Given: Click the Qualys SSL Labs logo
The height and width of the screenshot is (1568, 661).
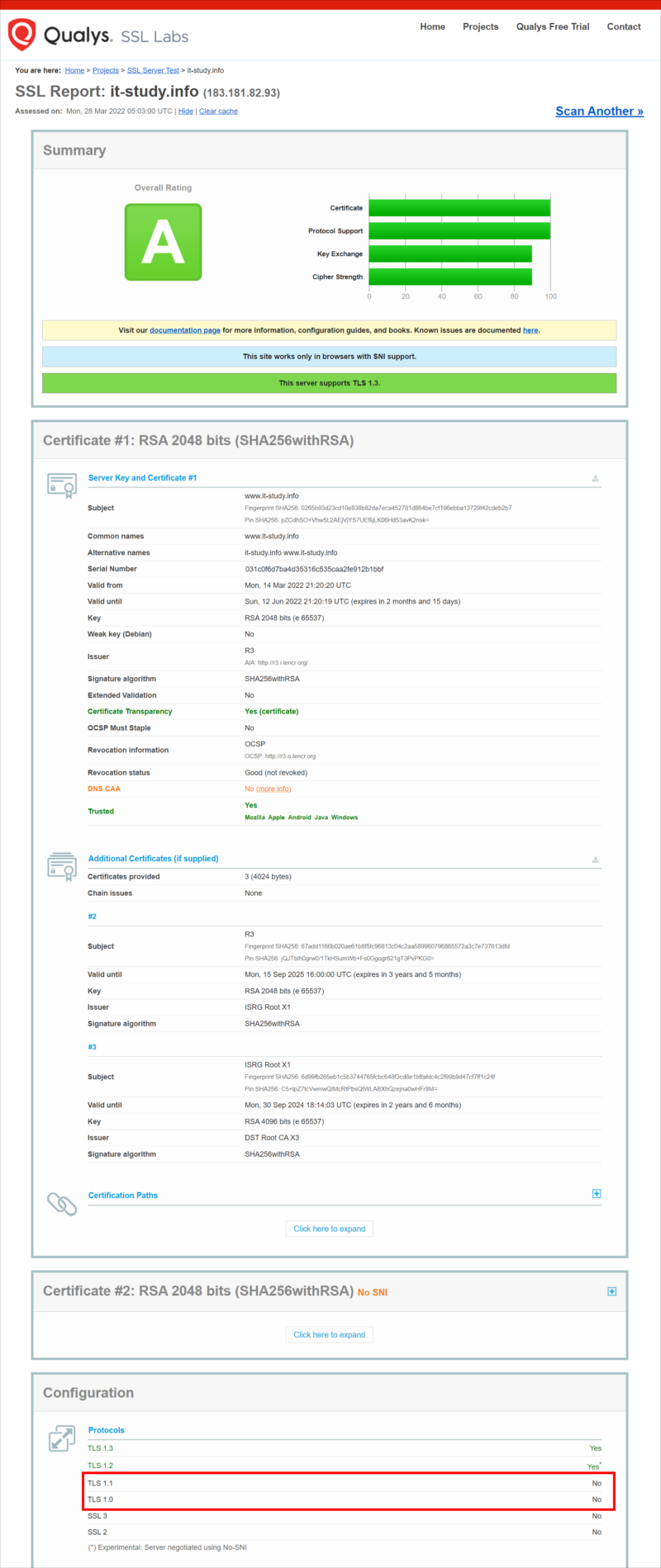Looking at the screenshot, I should 97,36.
